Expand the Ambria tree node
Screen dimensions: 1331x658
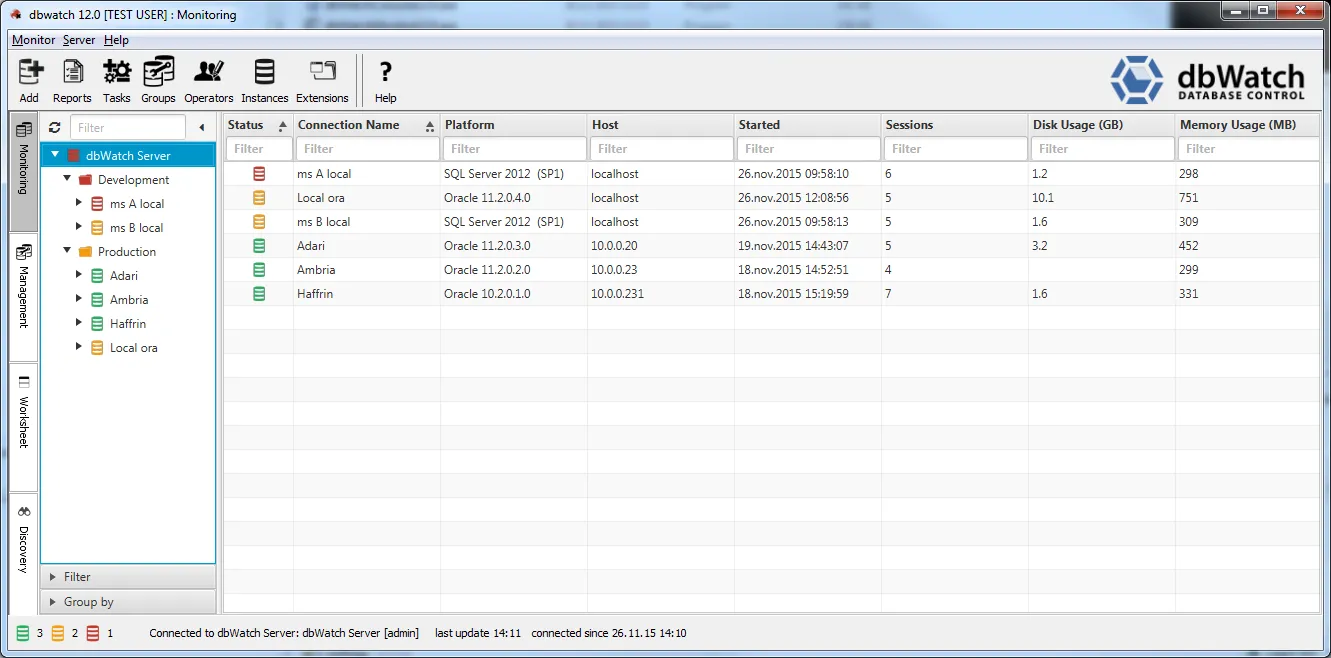coord(79,299)
